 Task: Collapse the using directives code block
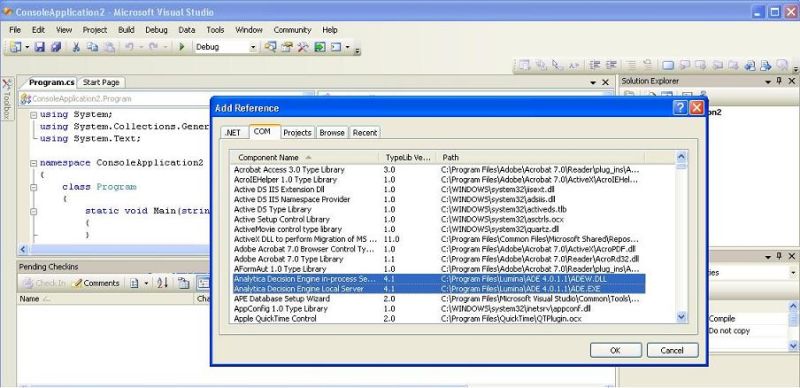pos(33,114)
